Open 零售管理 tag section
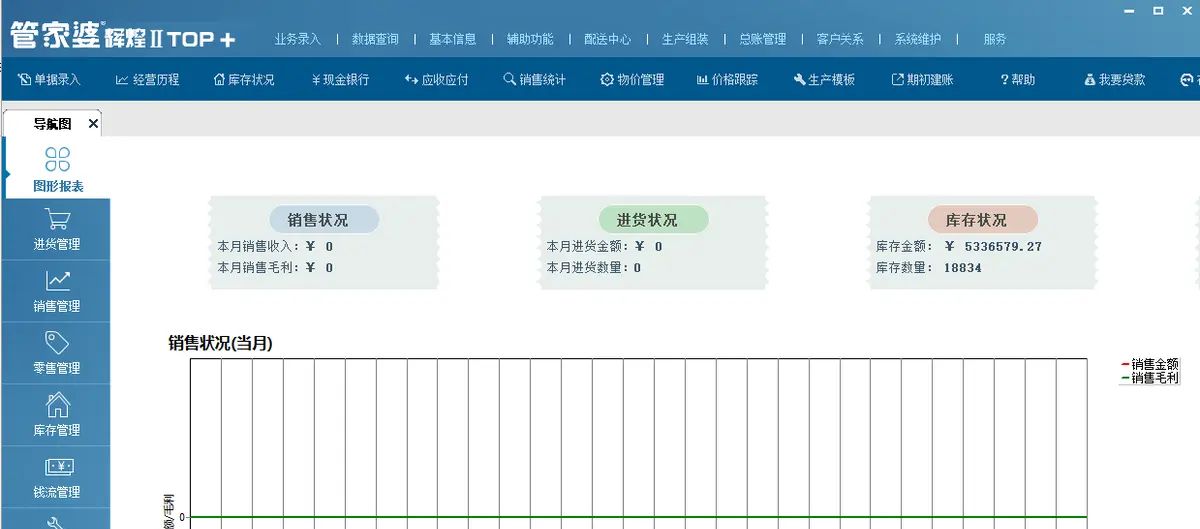This screenshot has width=1200, height=529. click(57, 354)
